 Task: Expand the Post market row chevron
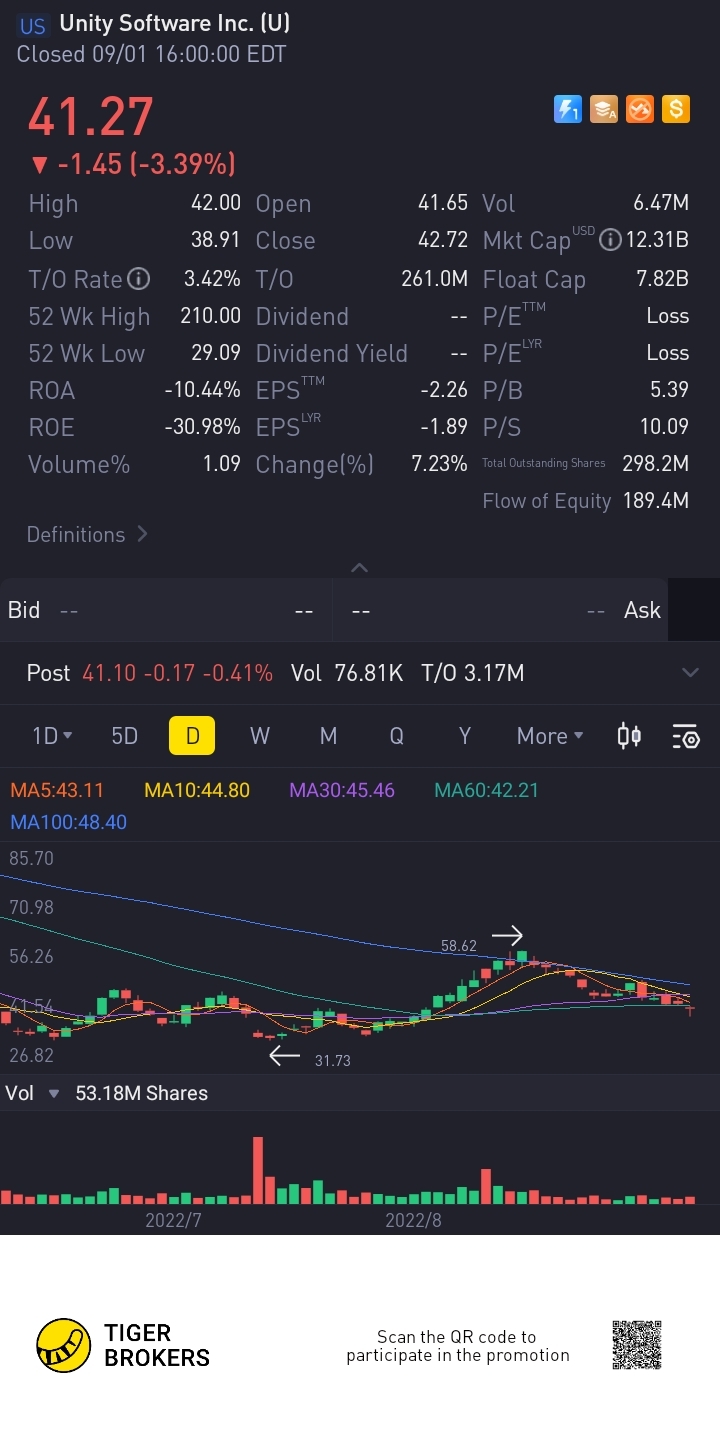click(690, 672)
